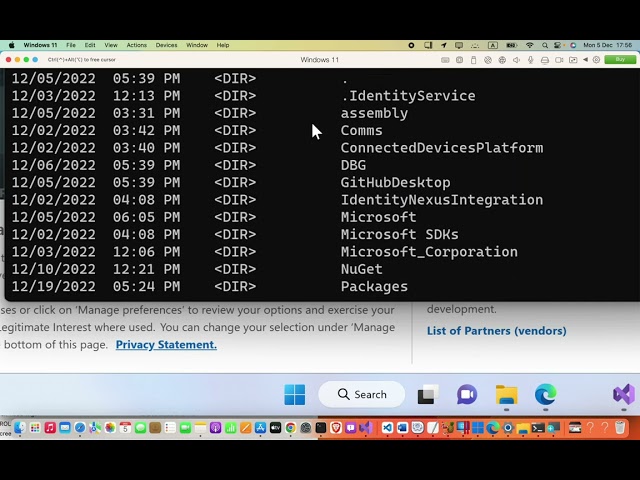
Task: Open the Actions menu
Action: tap(136, 45)
